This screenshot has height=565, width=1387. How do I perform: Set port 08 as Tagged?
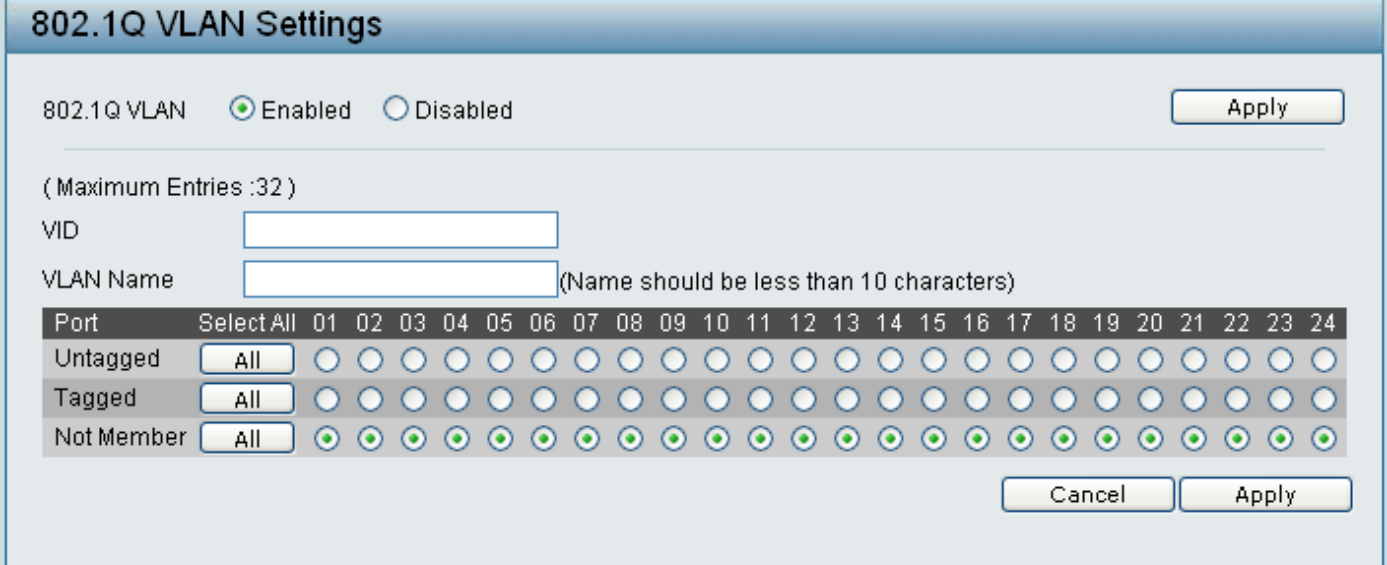tap(629, 399)
